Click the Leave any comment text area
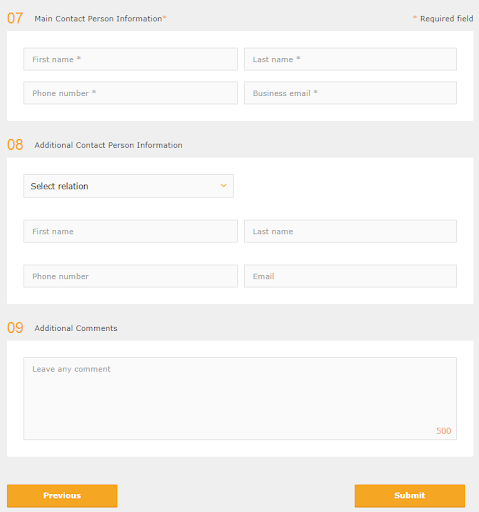The width and height of the screenshot is (479, 512). [x=240, y=399]
